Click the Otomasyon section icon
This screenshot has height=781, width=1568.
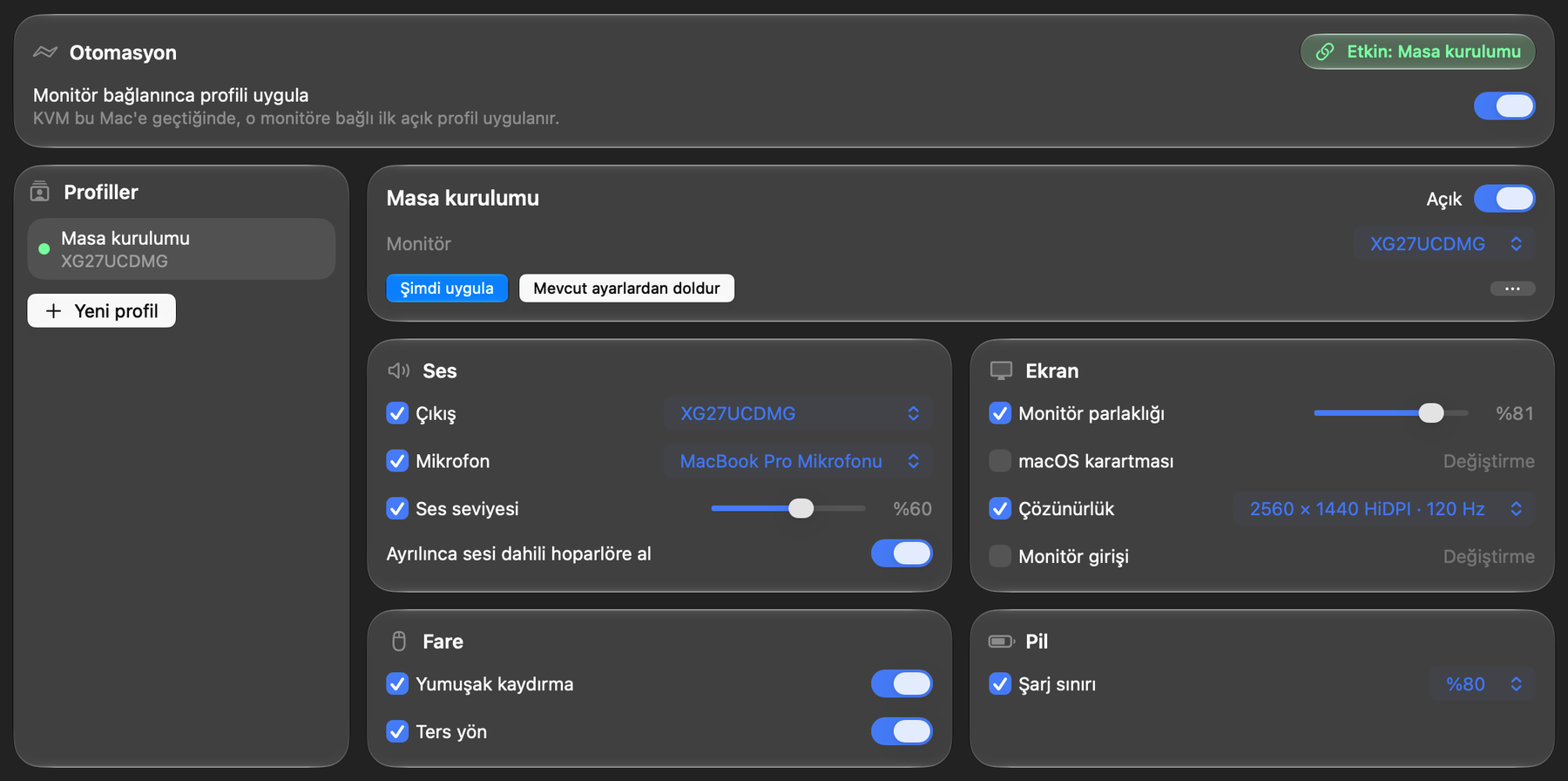point(45,52)
